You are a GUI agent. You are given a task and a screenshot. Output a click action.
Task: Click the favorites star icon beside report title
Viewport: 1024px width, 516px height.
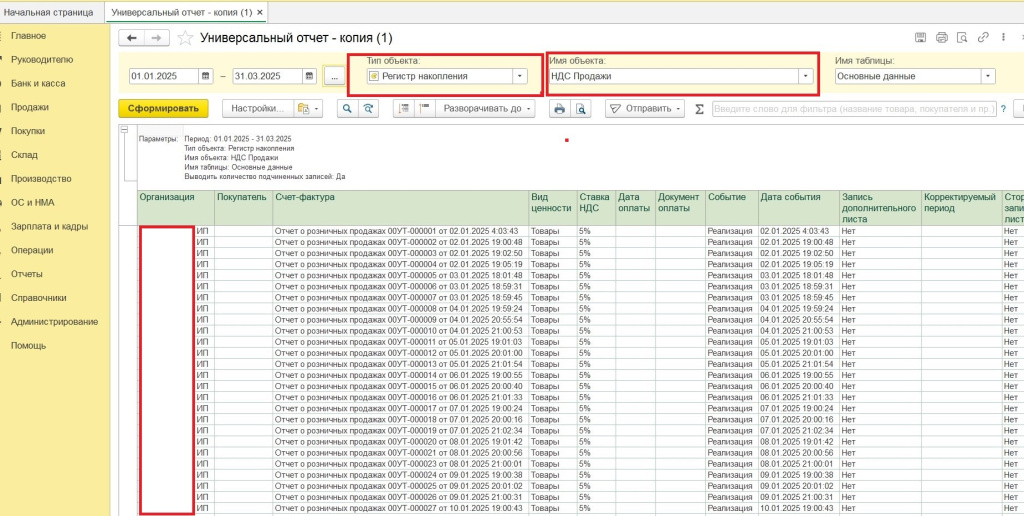[x=185, y=38]
